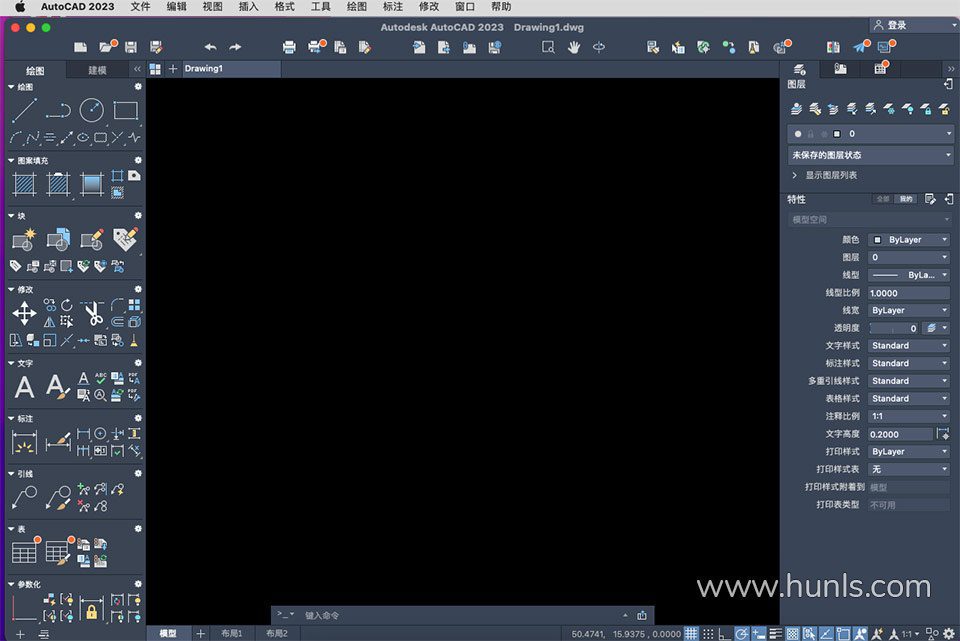Open the 格式 menu

[284, 7]
